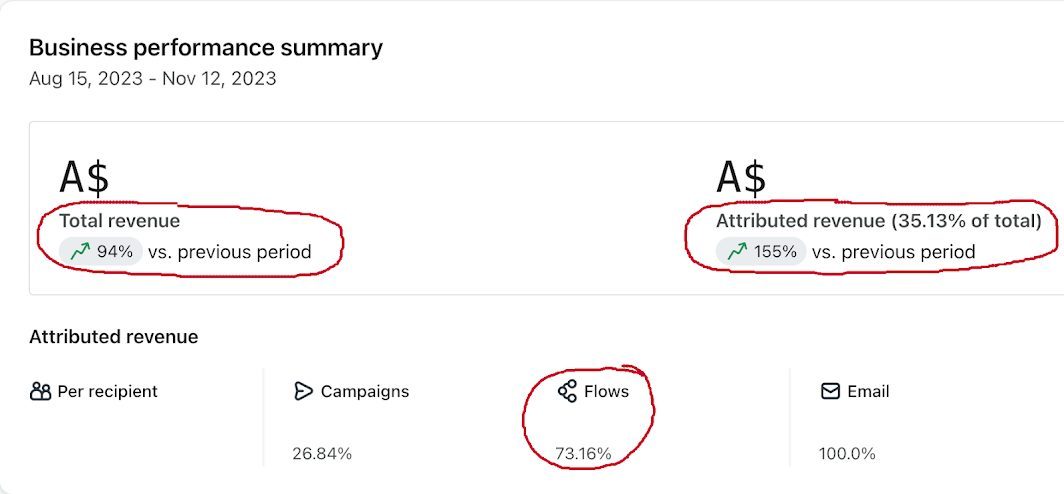
Task: Click the Email envelope icon
Action: (x=830, y=391)
